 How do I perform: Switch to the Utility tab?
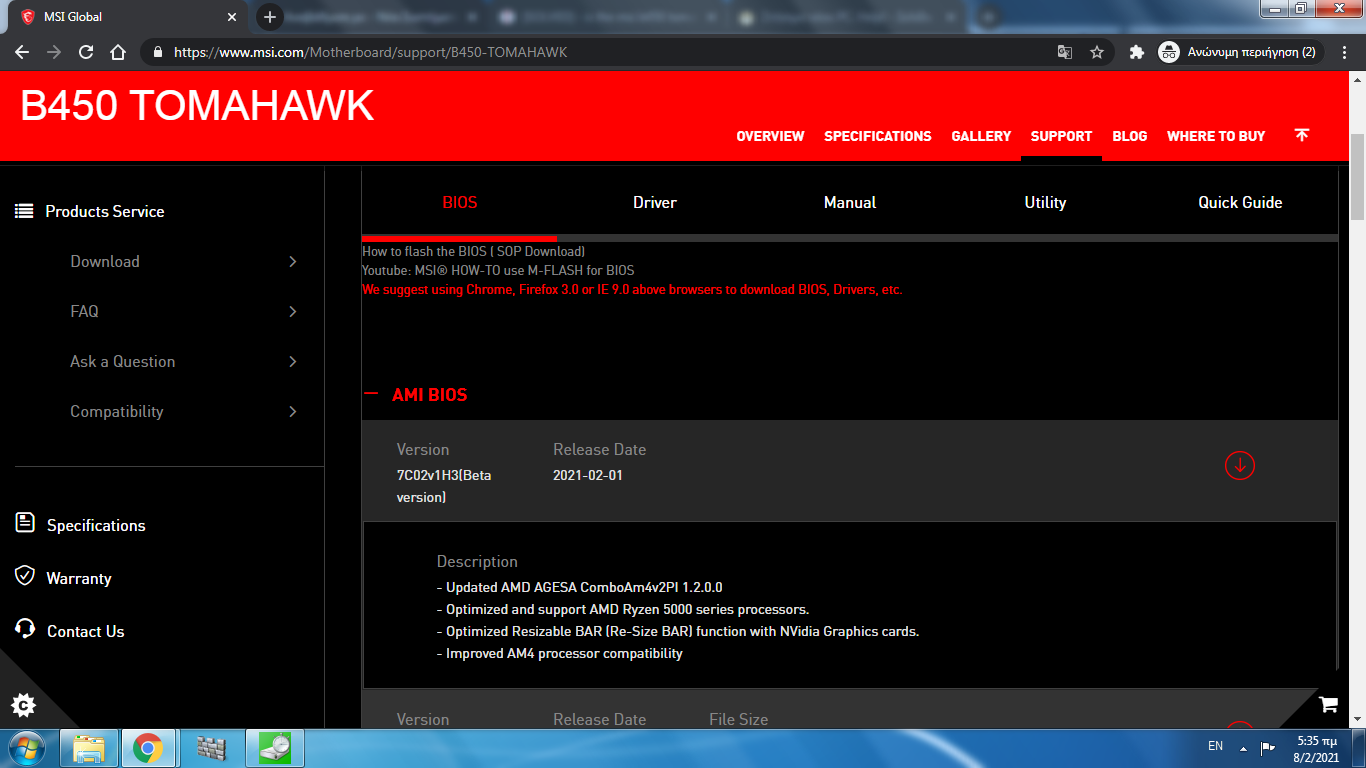click(1045, 202)
